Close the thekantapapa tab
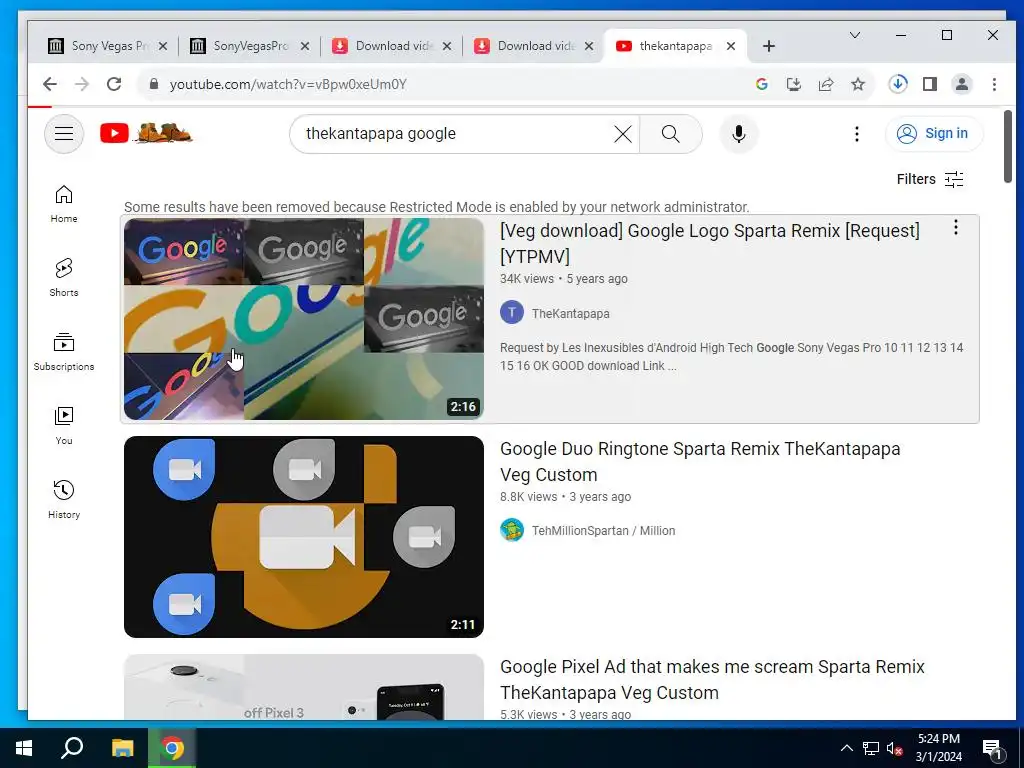 (731, 46)
